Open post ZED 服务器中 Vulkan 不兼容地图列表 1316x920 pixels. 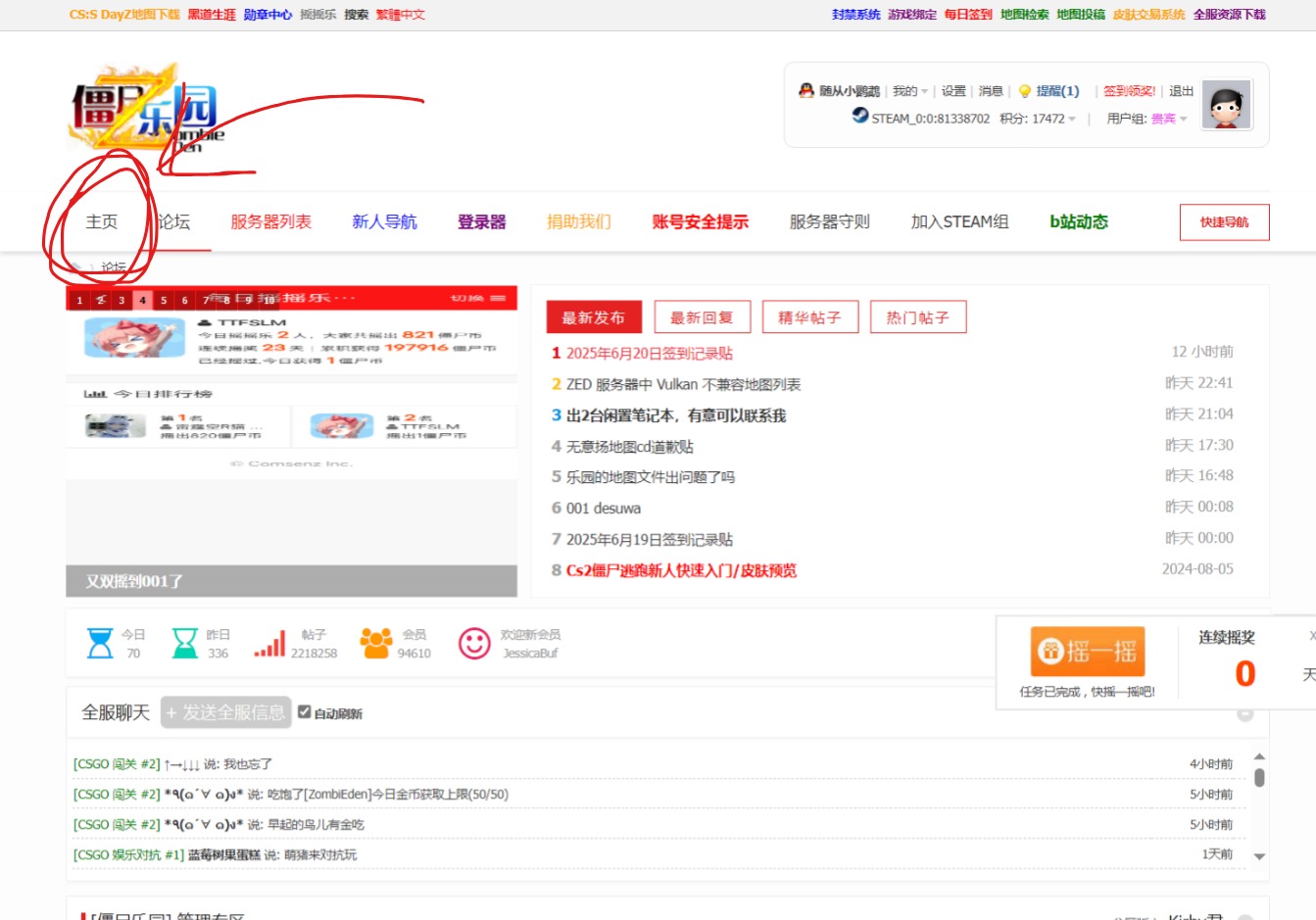coord(684,384)
